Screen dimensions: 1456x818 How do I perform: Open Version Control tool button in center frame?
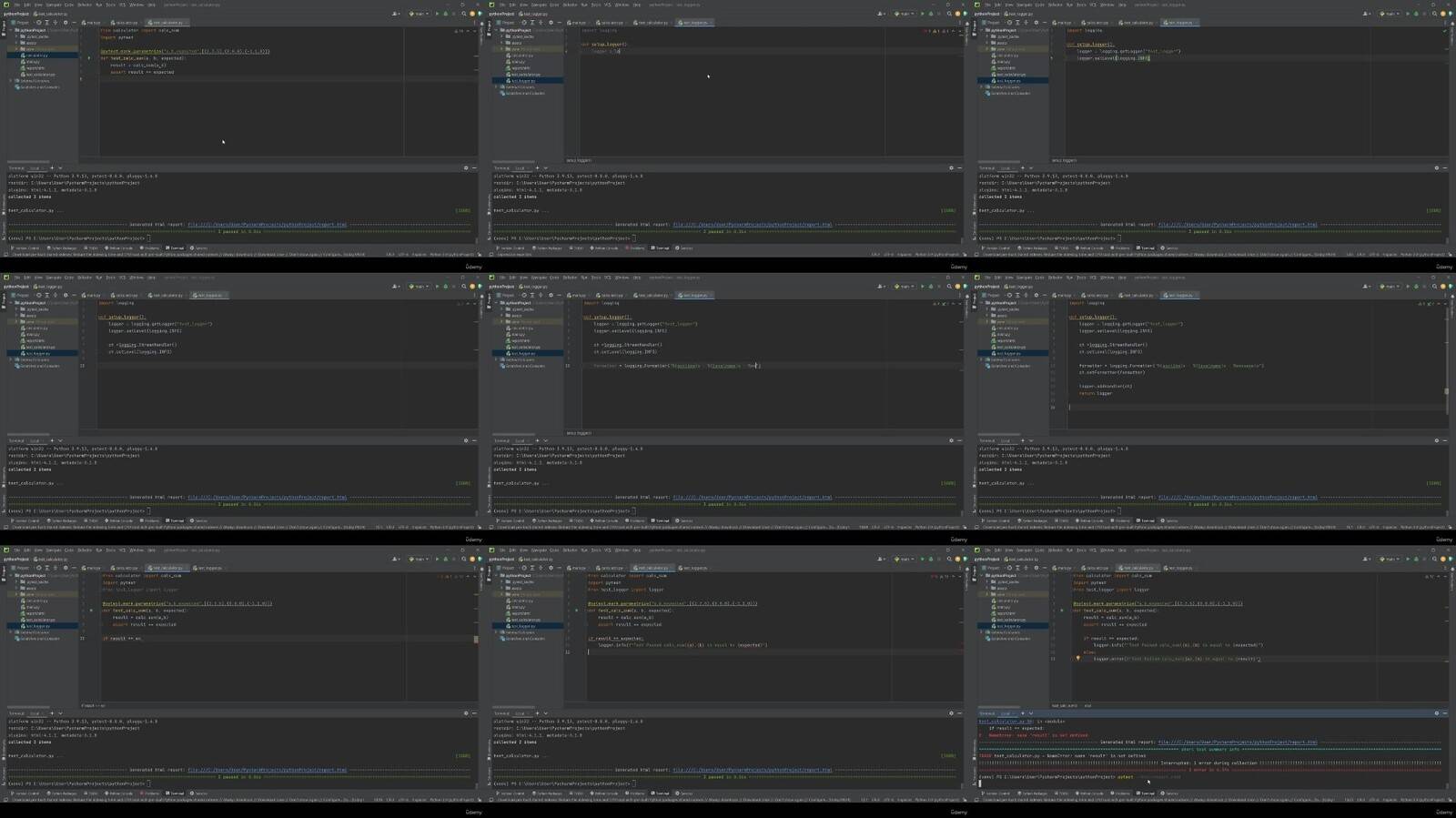(x=511, y=520)
